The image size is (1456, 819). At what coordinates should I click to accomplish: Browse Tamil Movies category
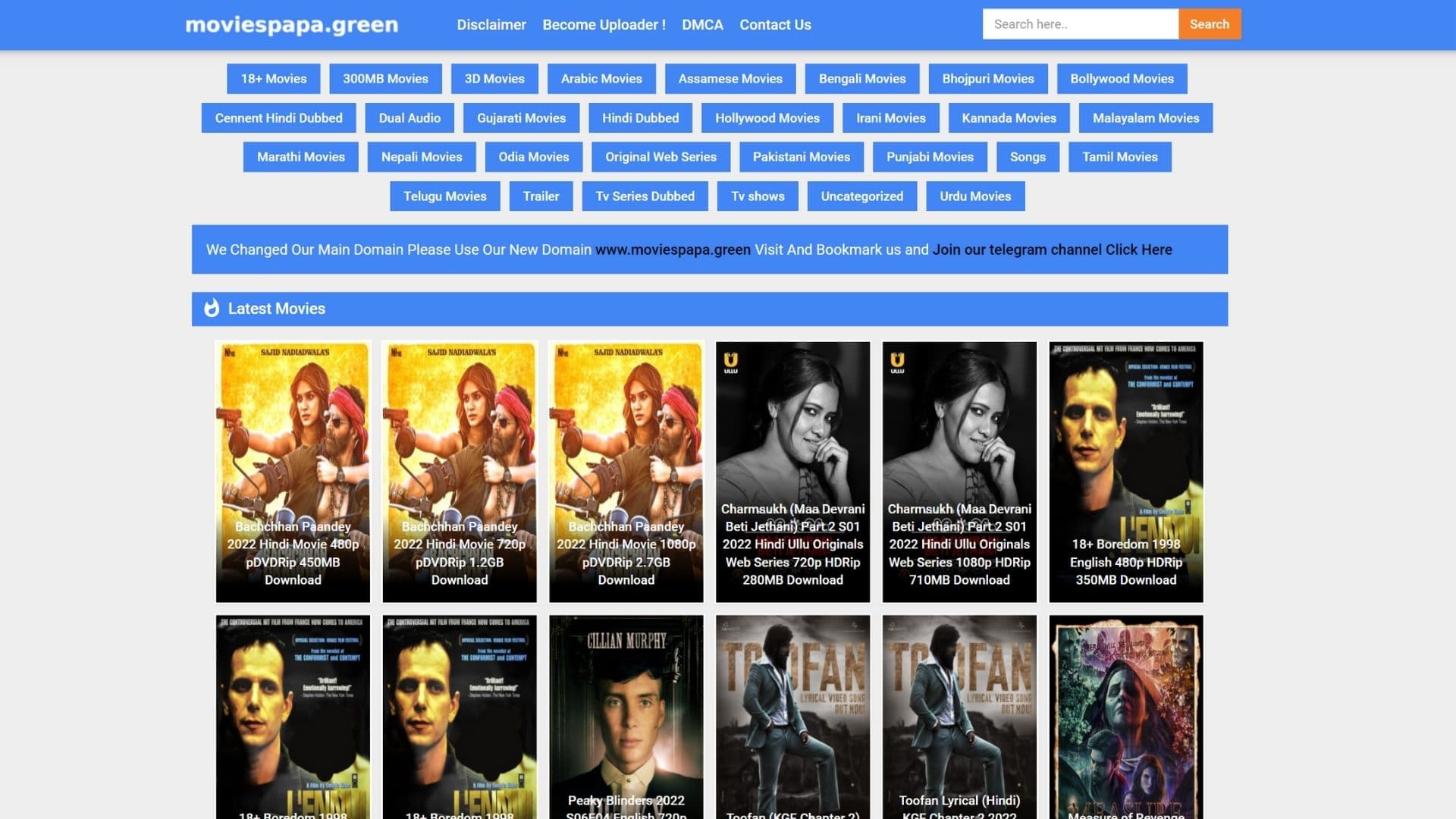1120,157
